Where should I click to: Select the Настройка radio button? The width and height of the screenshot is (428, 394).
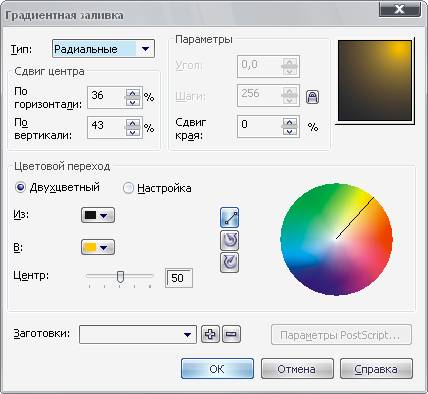[128, 188]
